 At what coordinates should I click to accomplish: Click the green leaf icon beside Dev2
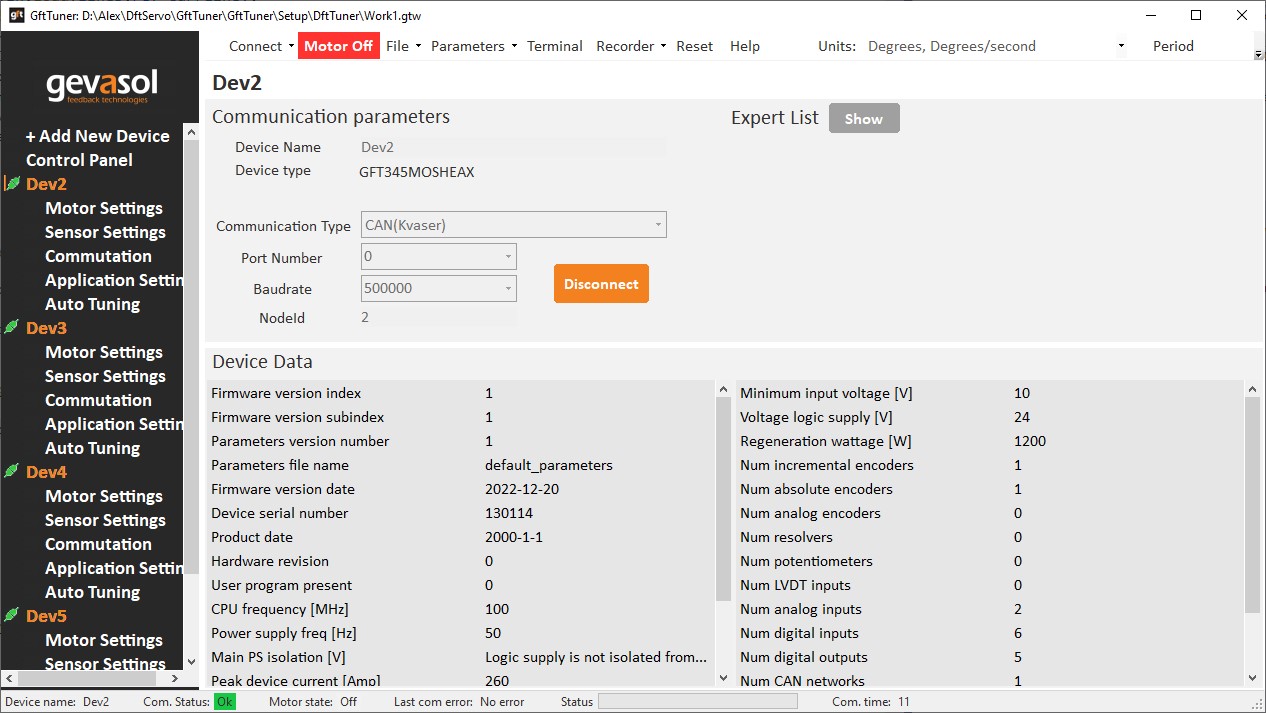12,183
